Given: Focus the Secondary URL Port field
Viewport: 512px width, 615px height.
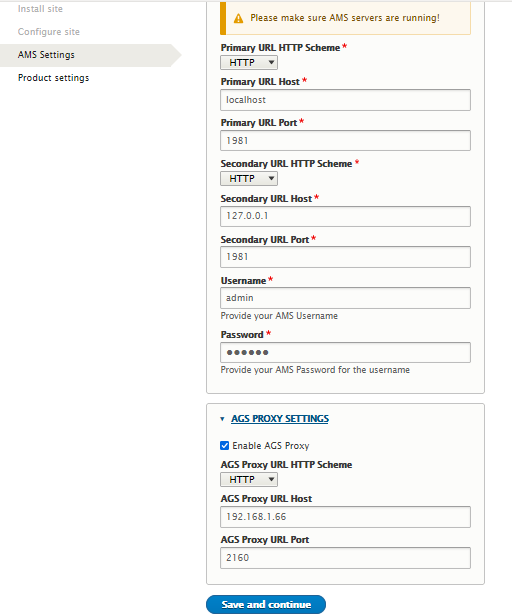Looking at the screenshot, I should (345, 257).
